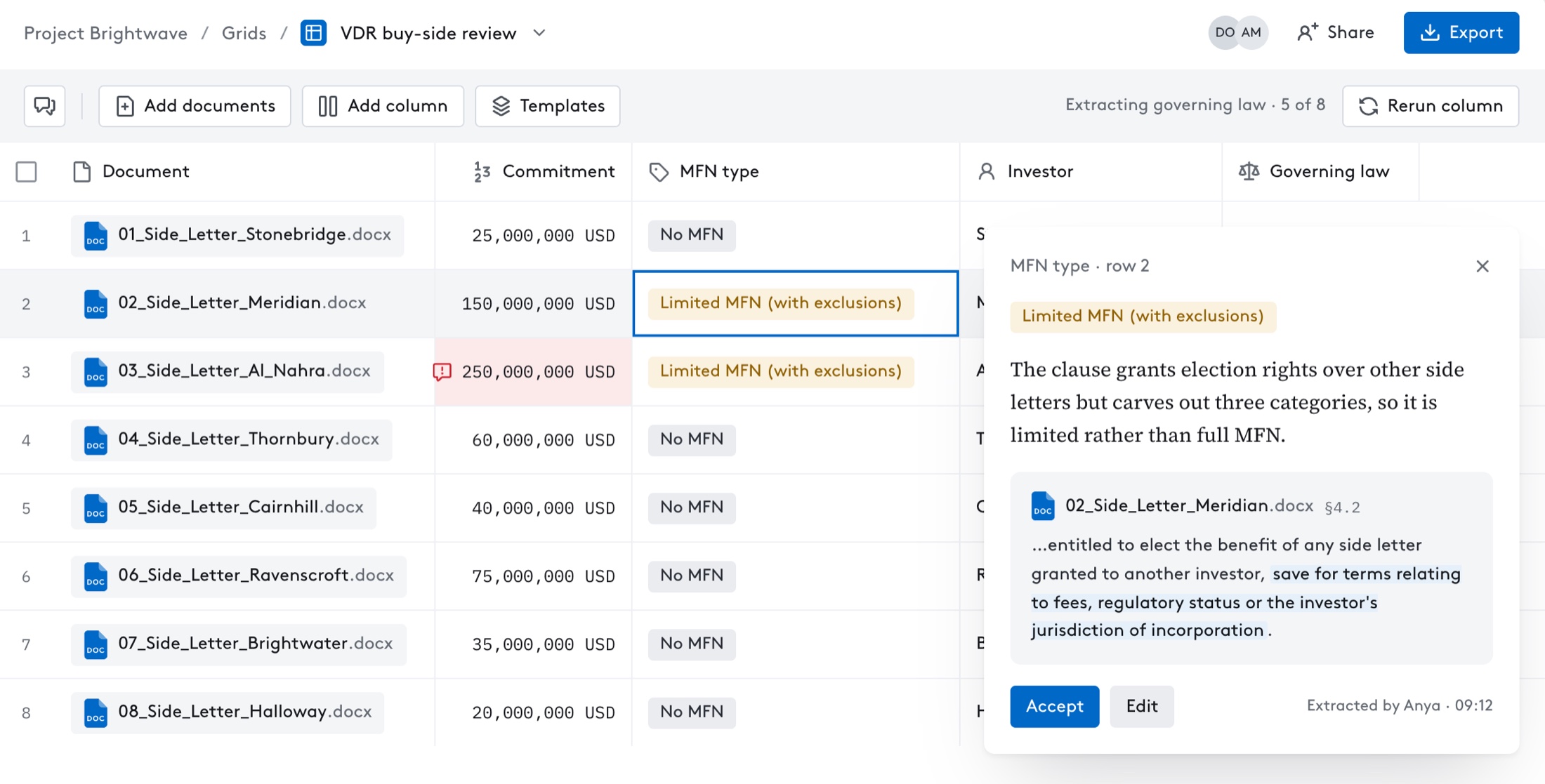Viewport: 1545px width, 784px height.
Task: Click the Share button
Action: point(1336,32)
